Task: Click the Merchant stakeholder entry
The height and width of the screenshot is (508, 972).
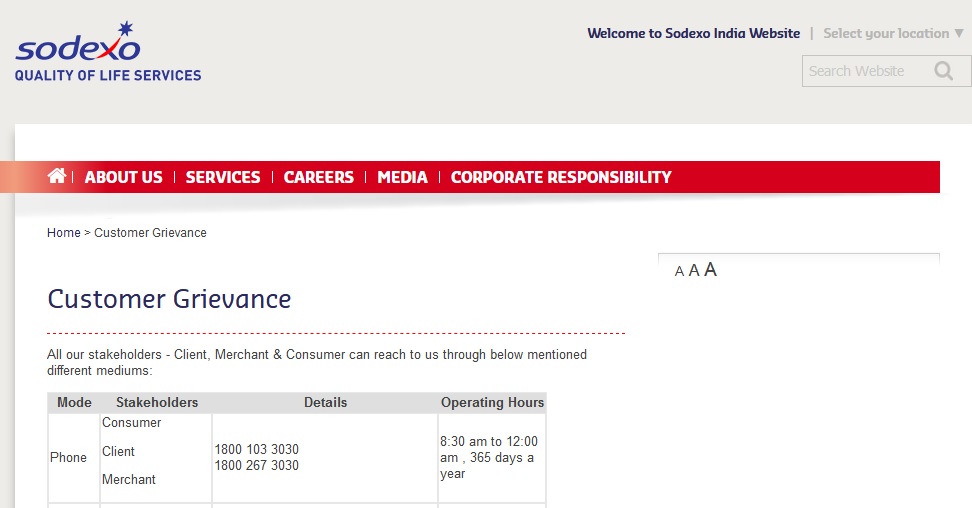Action: pos(129,479)
